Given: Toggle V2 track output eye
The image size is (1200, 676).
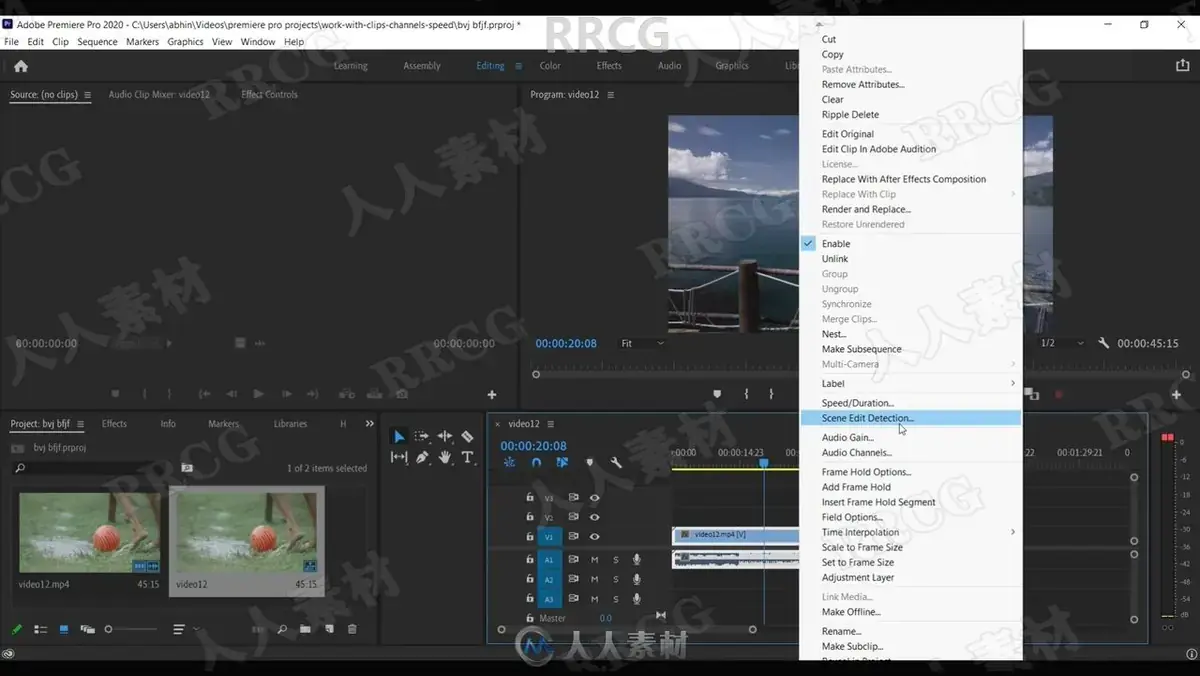Looking at the screenshot, I should click(x=594, y=517).
